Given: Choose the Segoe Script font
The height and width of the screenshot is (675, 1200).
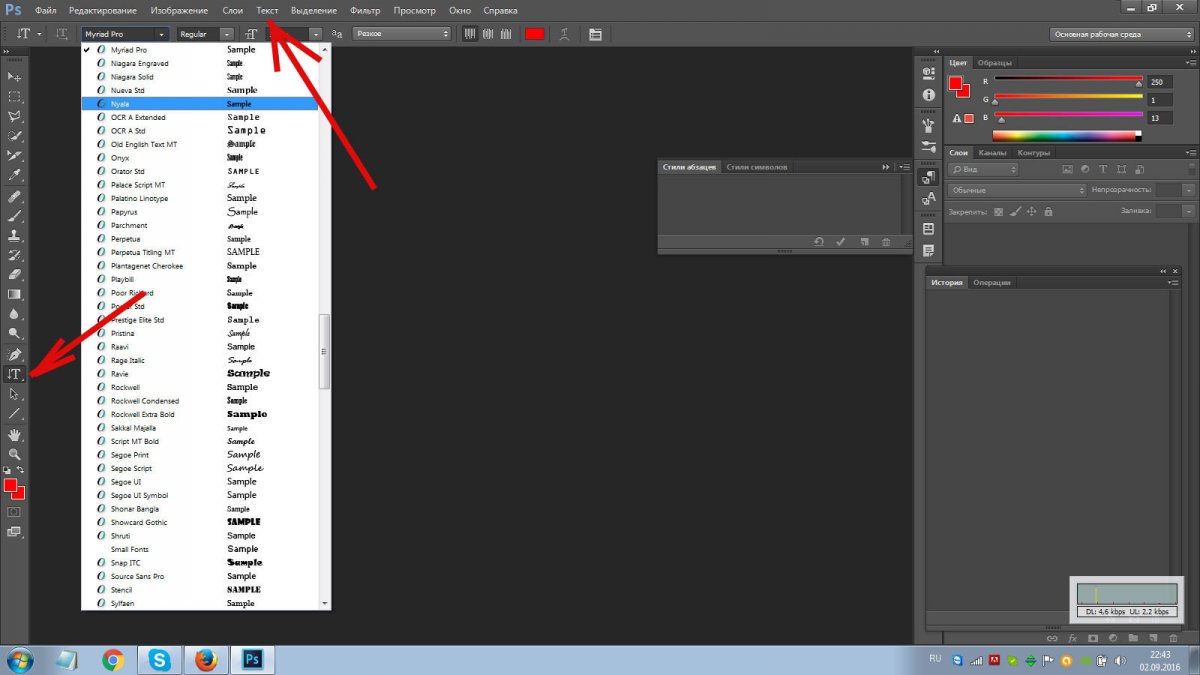Looking at the screenshot, I should point(200,468).
